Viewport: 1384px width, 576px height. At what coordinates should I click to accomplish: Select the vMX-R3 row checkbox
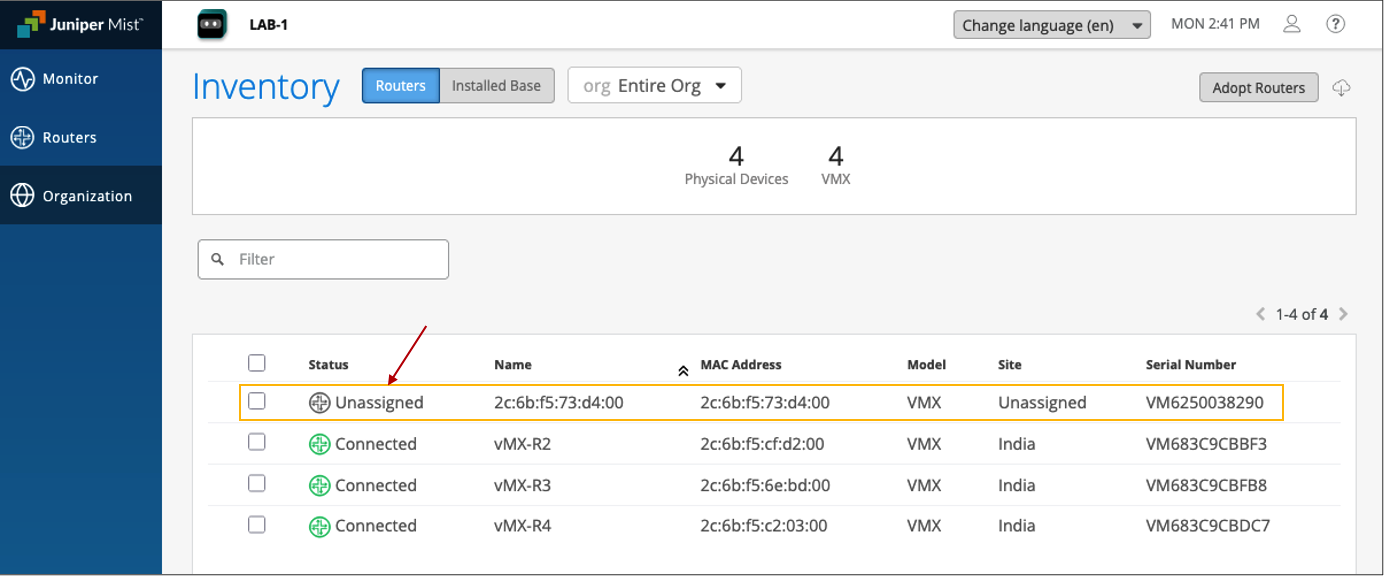pyautogui.click(x=257, y=484)
